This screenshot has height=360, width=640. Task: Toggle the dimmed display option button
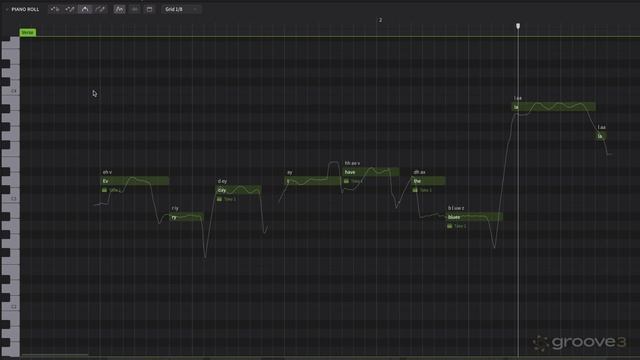(x=134, y=9)
